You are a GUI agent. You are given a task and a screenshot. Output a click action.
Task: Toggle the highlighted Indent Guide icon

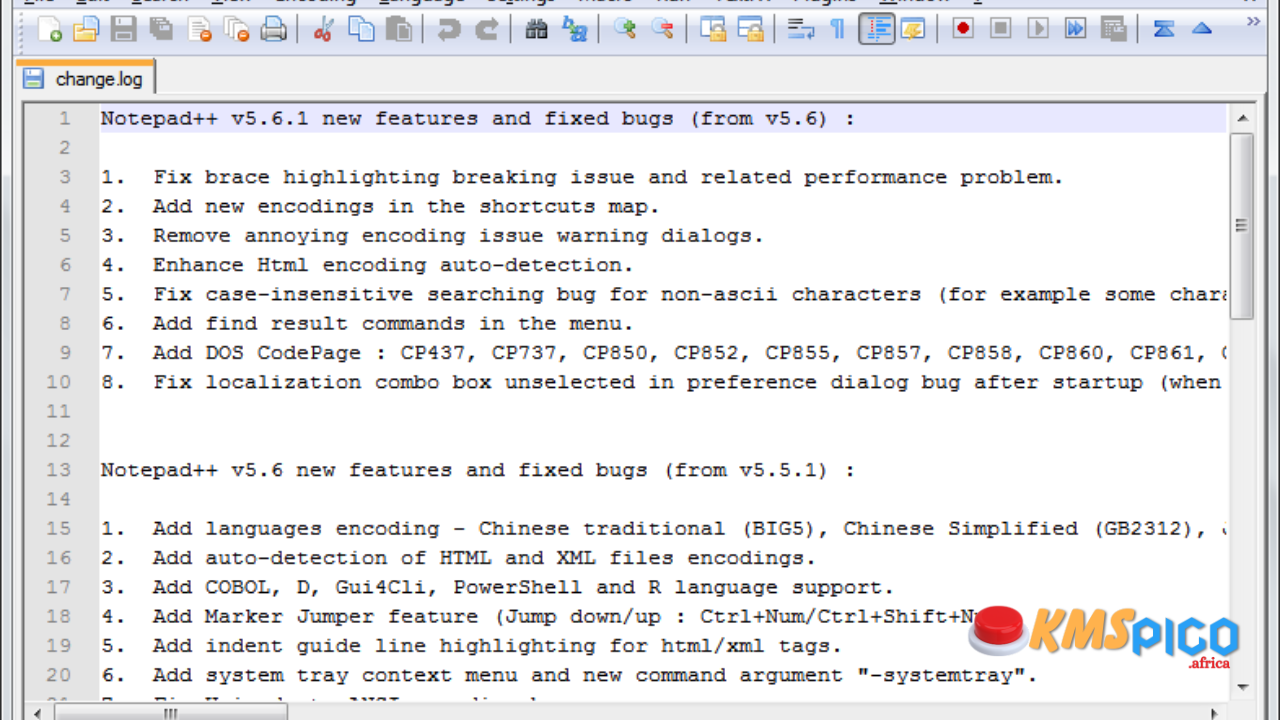(877, 29)
